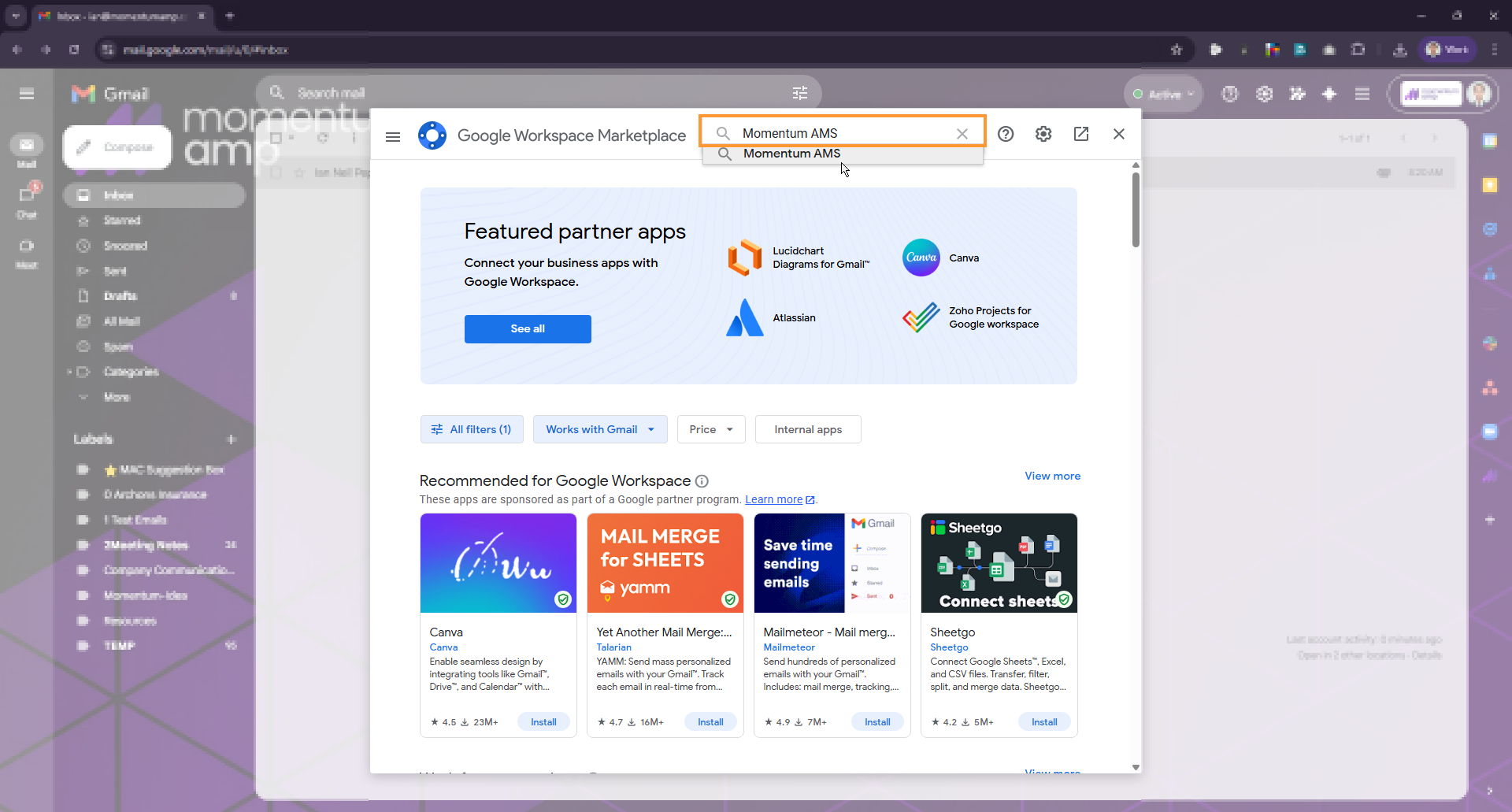Open the Canva featured partner app
This screenshot has width=1512, height=812.
point(941,258)
